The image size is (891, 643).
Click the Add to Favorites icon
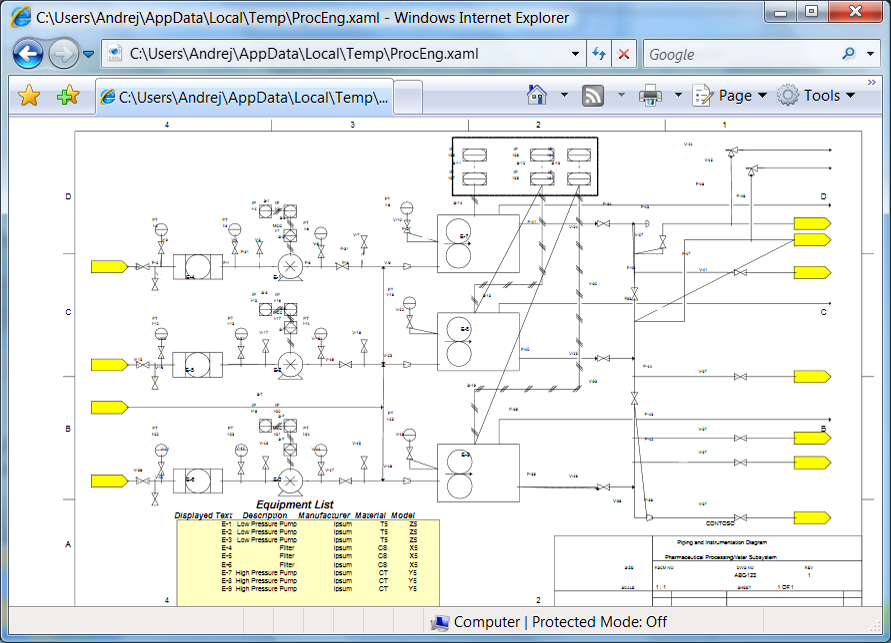[x=67, y=96]
